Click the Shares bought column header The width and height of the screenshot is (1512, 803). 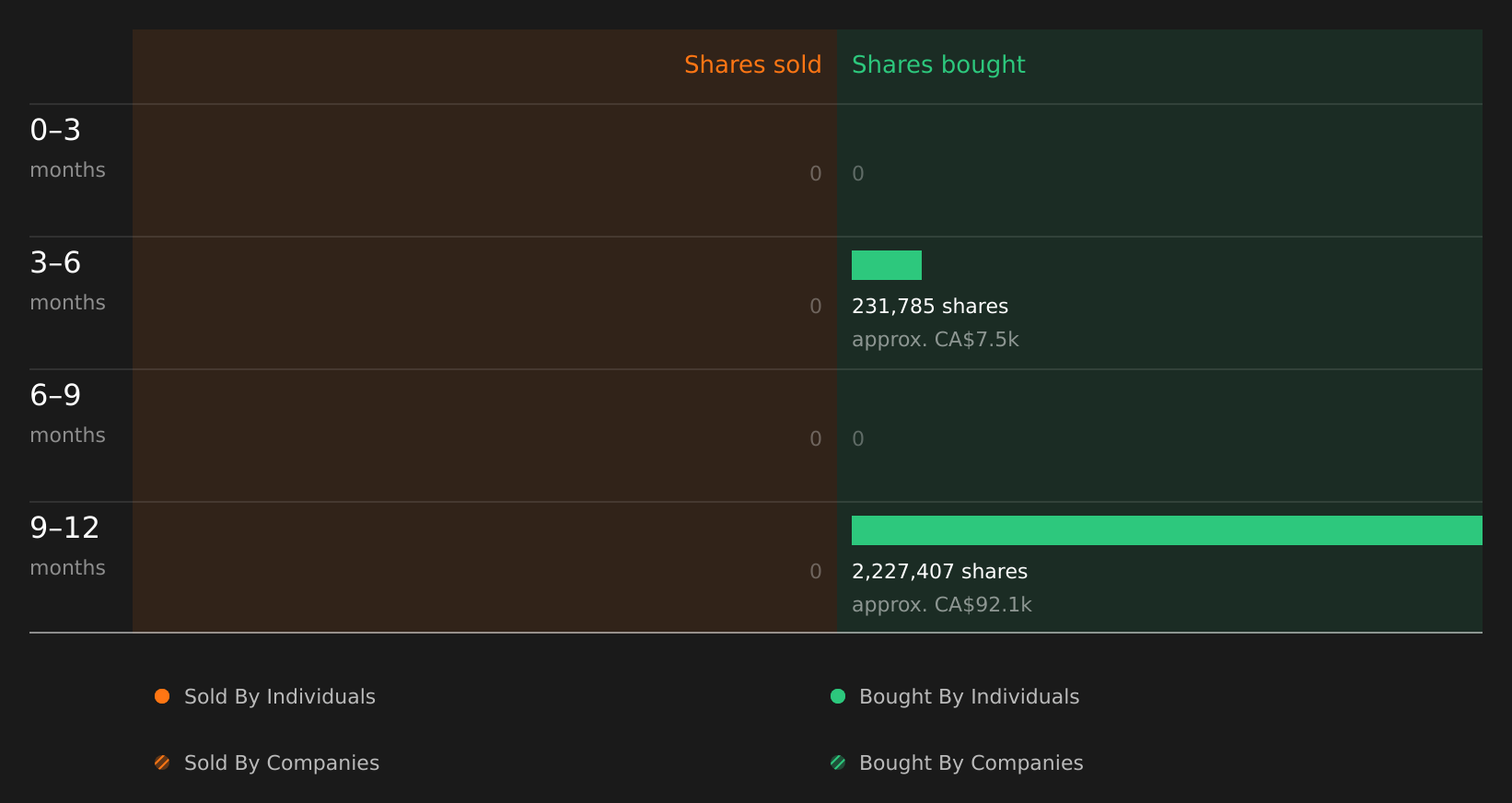pos(938,64)
